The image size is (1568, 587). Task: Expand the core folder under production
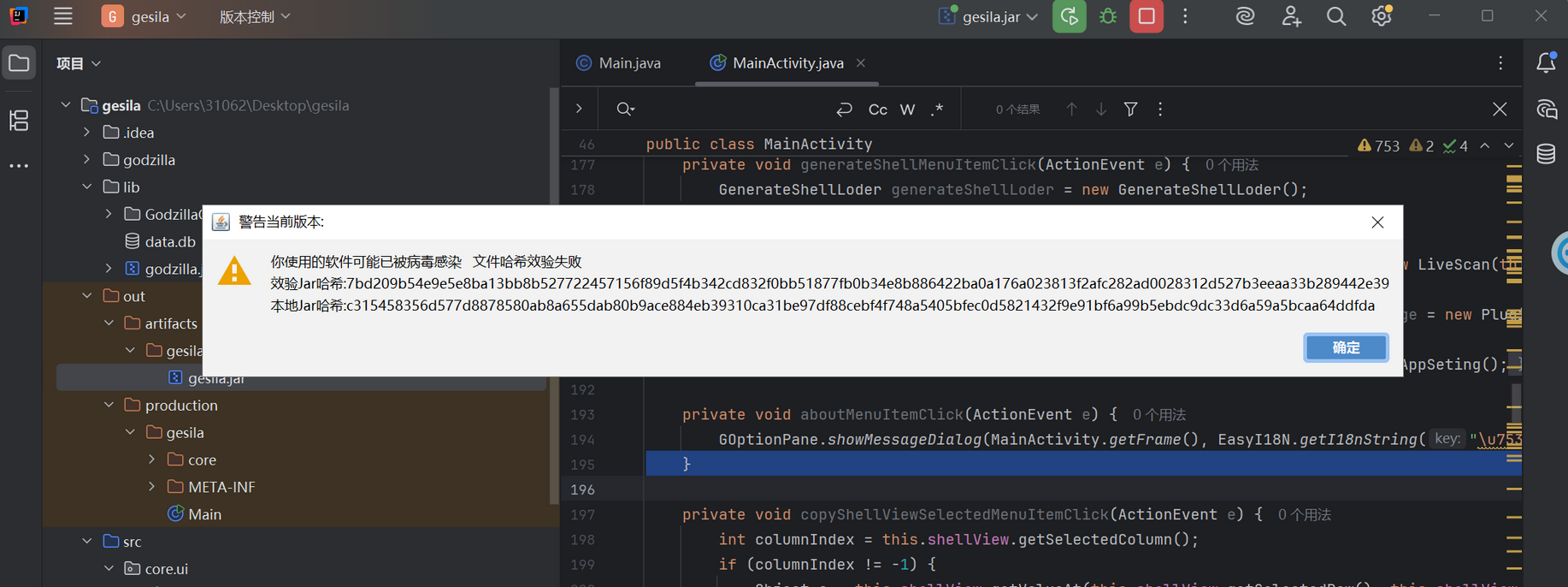tap(152, 460)
